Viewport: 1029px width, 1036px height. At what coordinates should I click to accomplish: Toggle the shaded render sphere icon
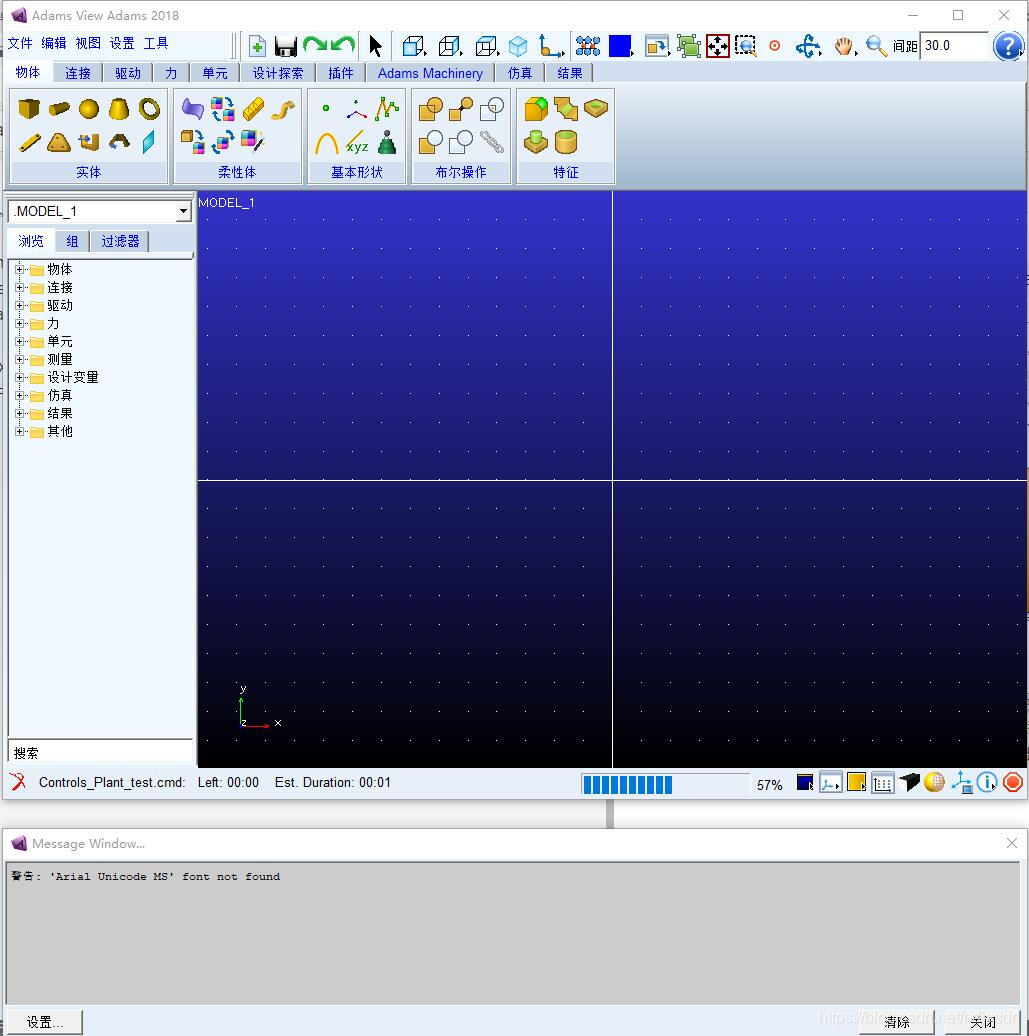tap(934, 783)
